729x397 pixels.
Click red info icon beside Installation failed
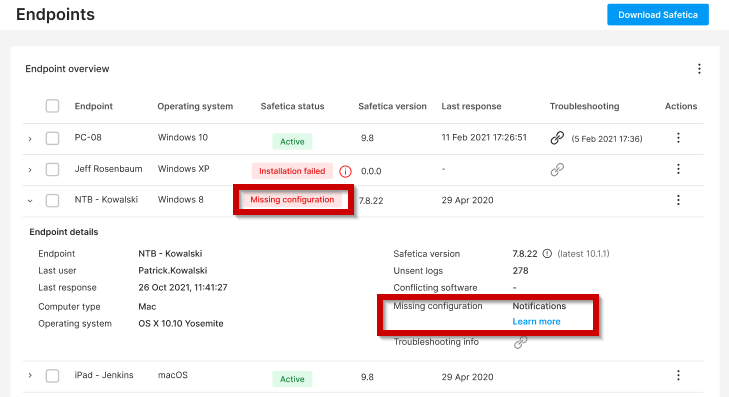tap(345, 172)
